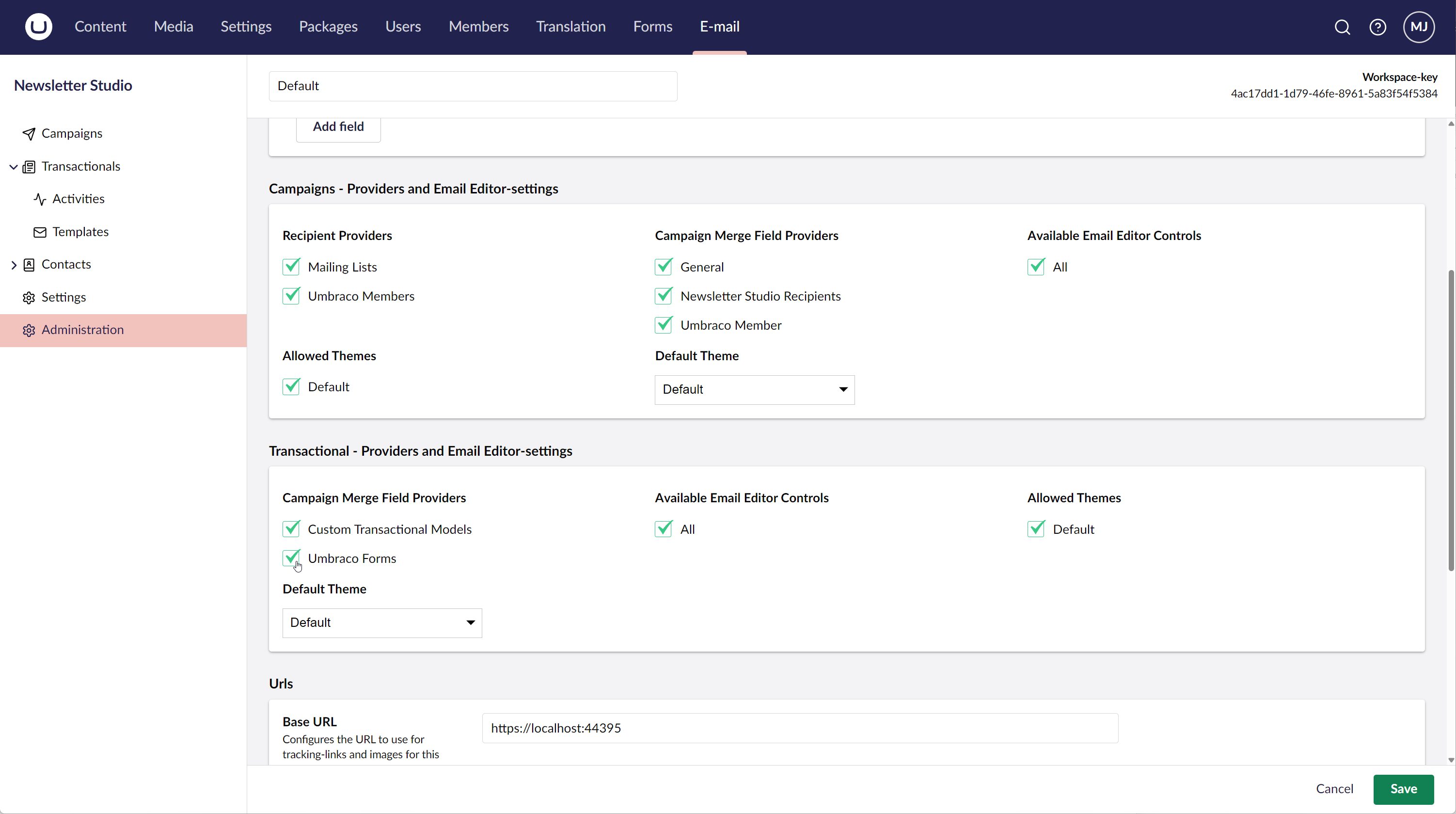Click the Transactionals document icon
The width and height of the screenshot is (1456, 814).
pos(29,167)
